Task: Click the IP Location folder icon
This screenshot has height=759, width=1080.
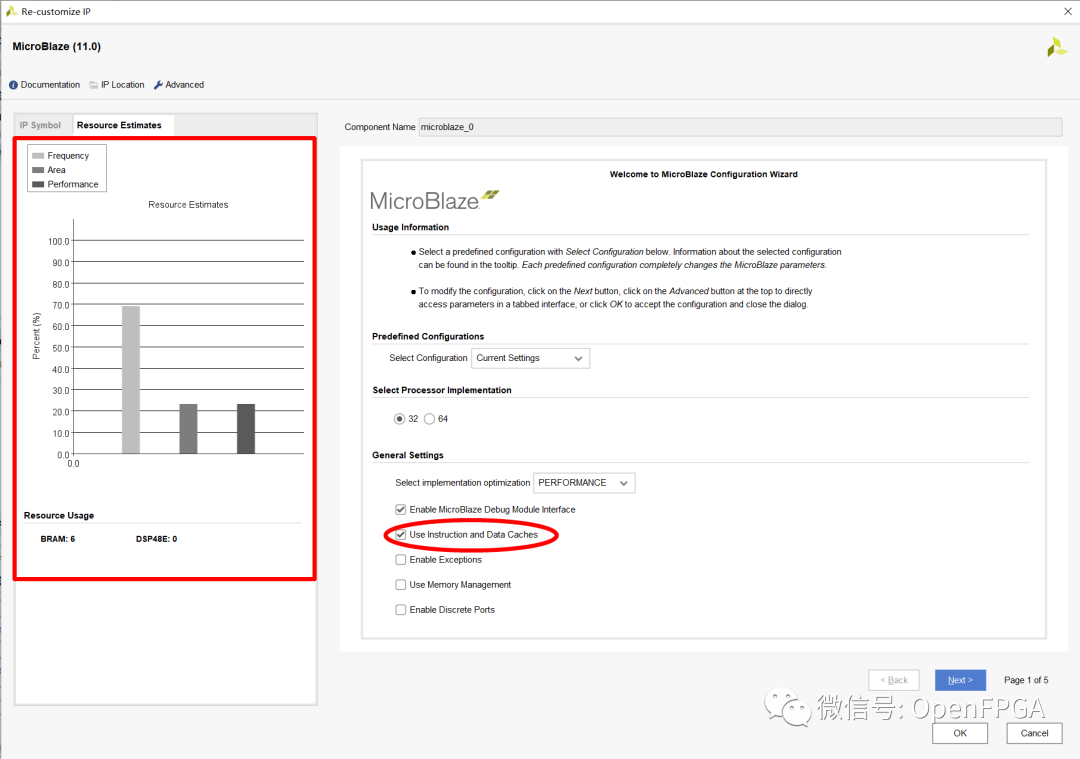Action: [94, 85]
